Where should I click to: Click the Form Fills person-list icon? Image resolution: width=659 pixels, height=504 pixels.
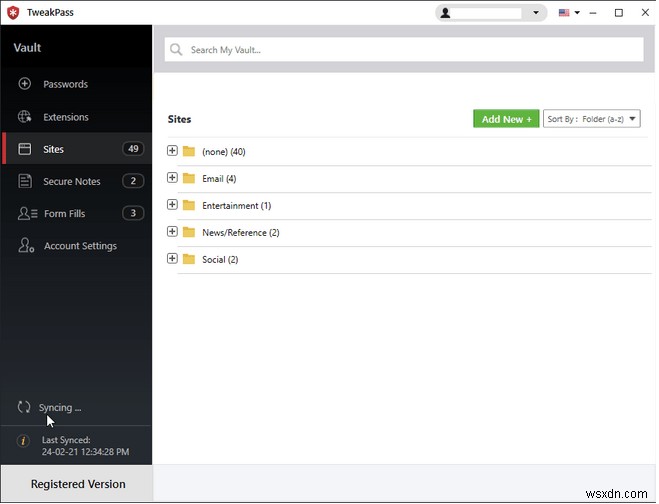(27, 214)
